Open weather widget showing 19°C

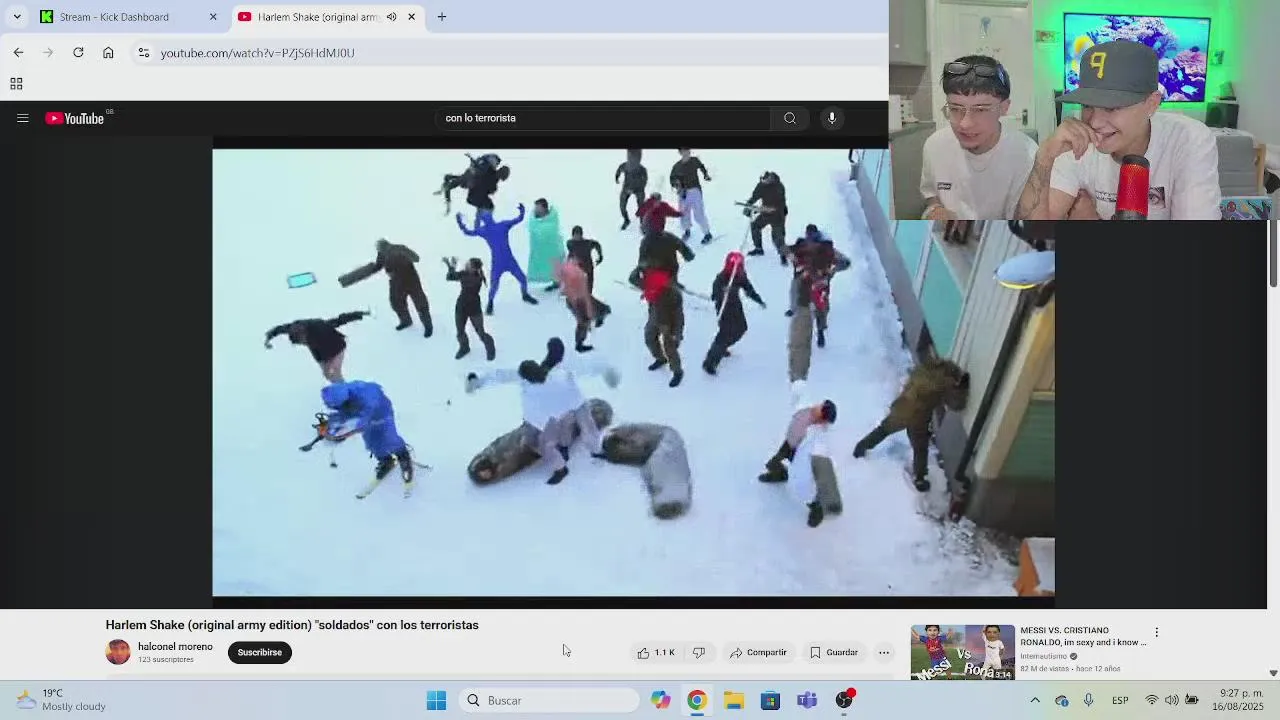coord(60,700)
